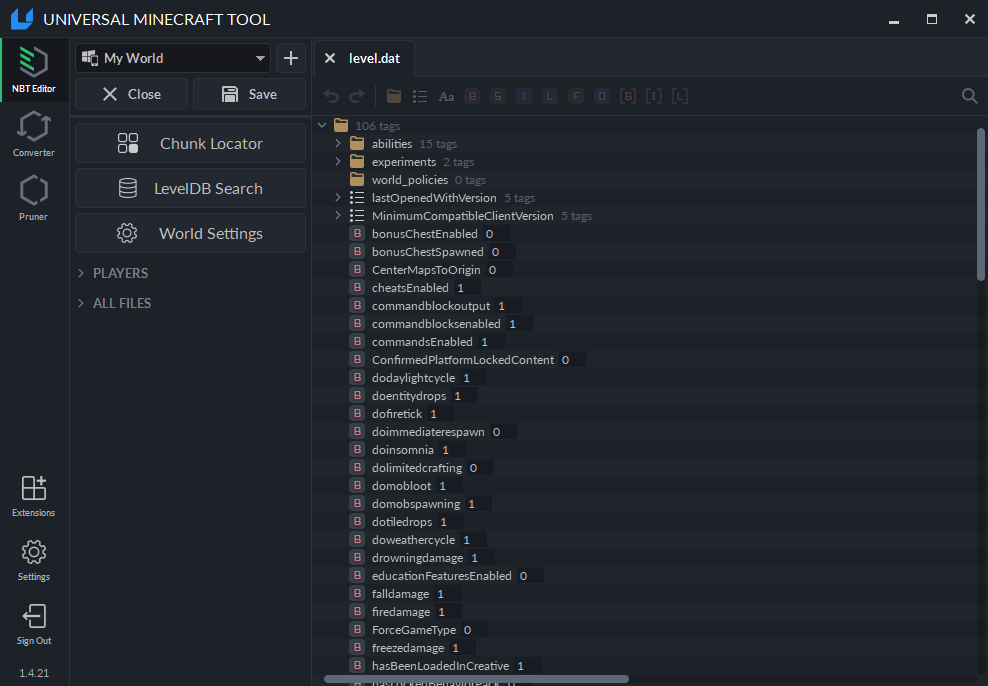Open the Settings gear in sidebar
Screen dimensions: 988x686
coord(34,560)
